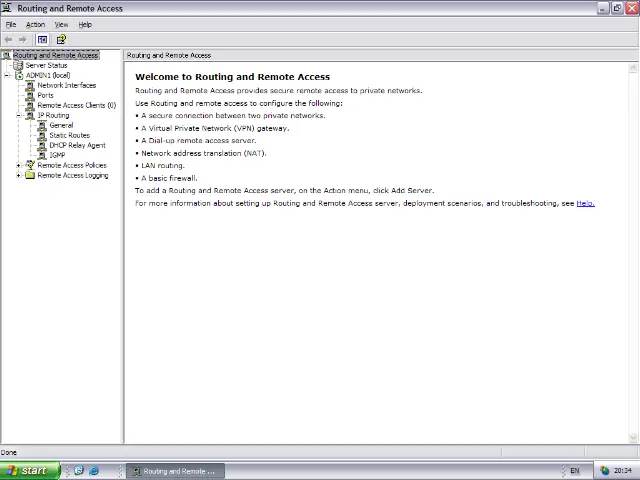This screenshot has width=640, height=480.
Task: Open the File menu
Action: (11, 24)
